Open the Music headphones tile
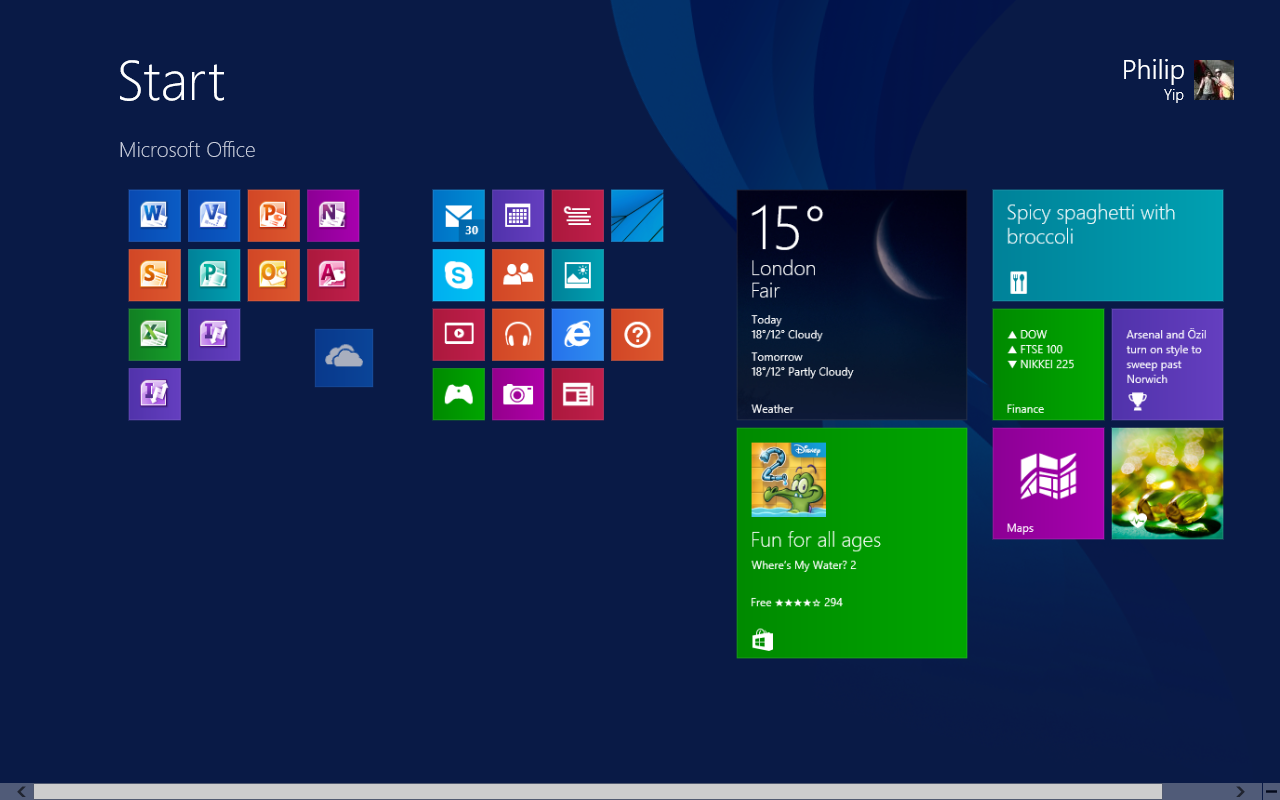The image size is (1280, 800). [518, 335]
